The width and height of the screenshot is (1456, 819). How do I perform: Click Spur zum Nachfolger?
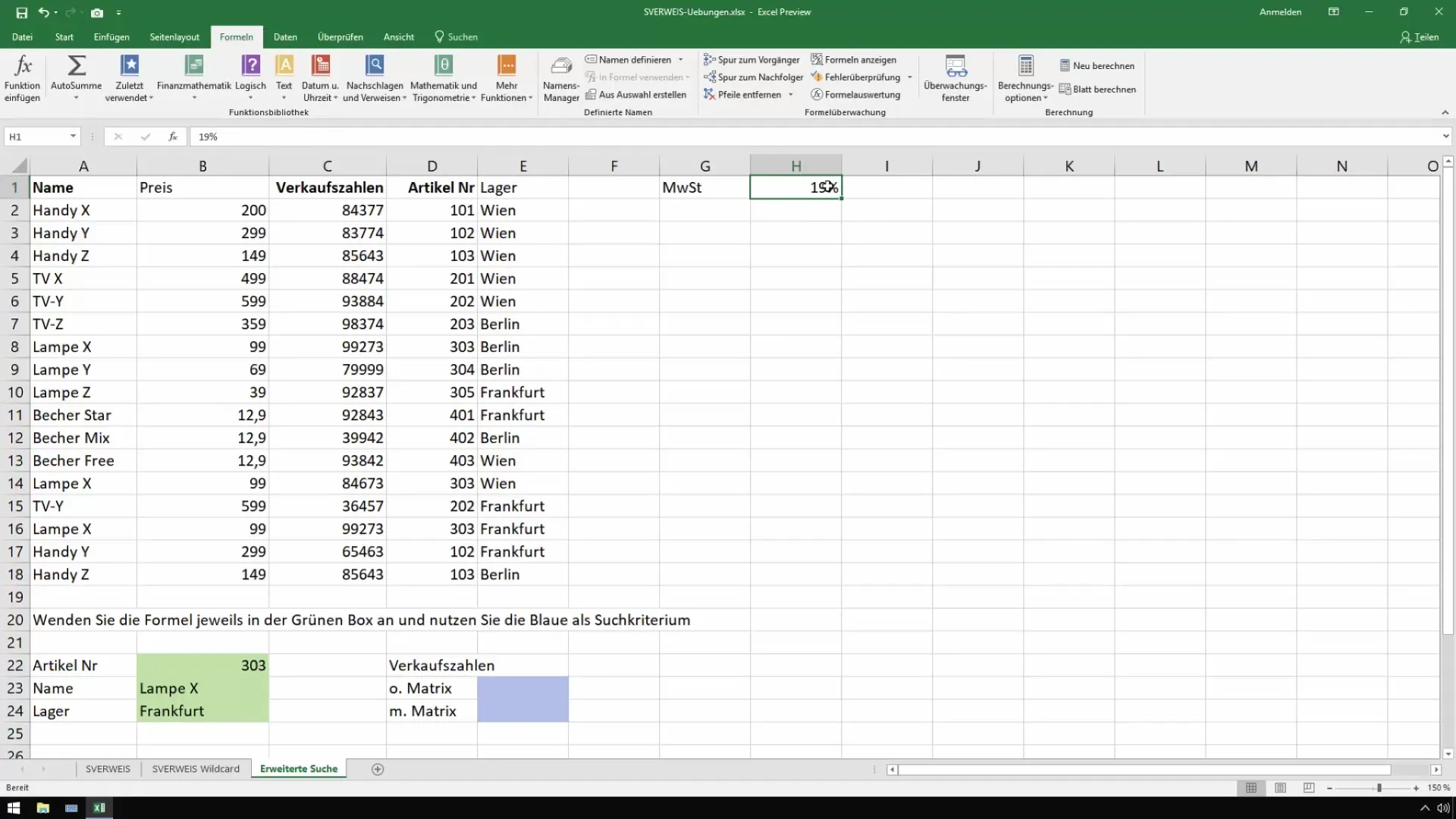(x=753, y=77)
